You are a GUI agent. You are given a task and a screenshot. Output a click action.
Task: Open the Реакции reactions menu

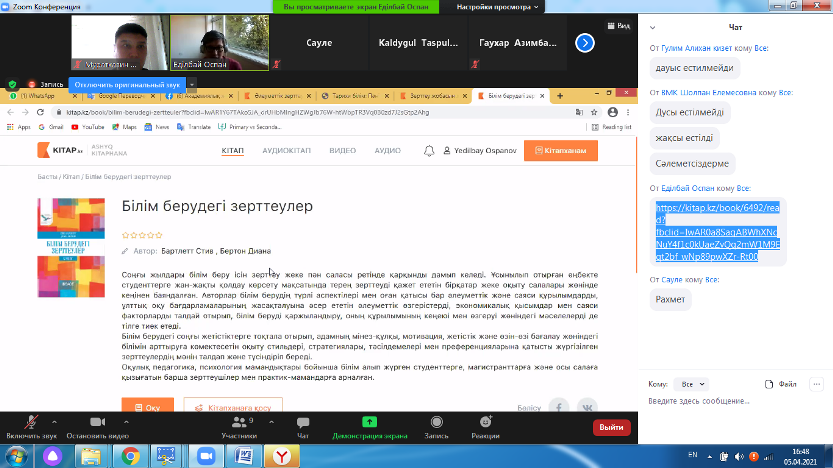(x=485, y=424)
